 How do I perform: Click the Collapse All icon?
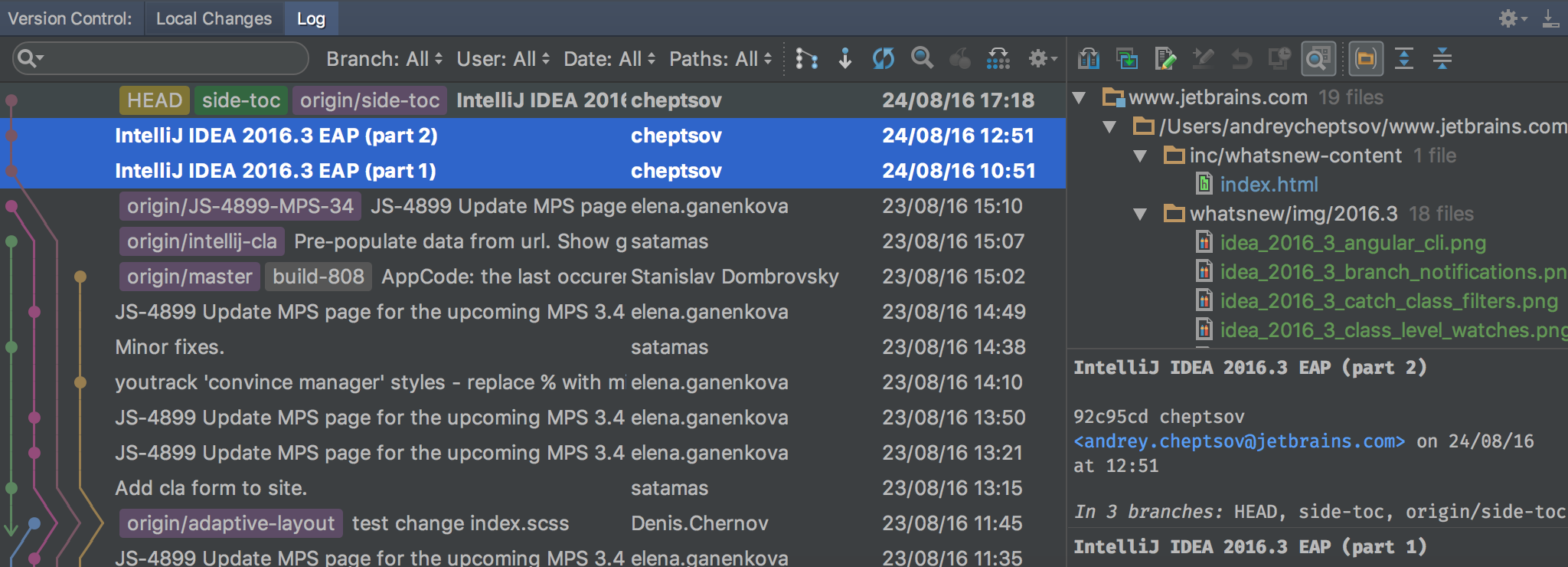[1442, 59]
